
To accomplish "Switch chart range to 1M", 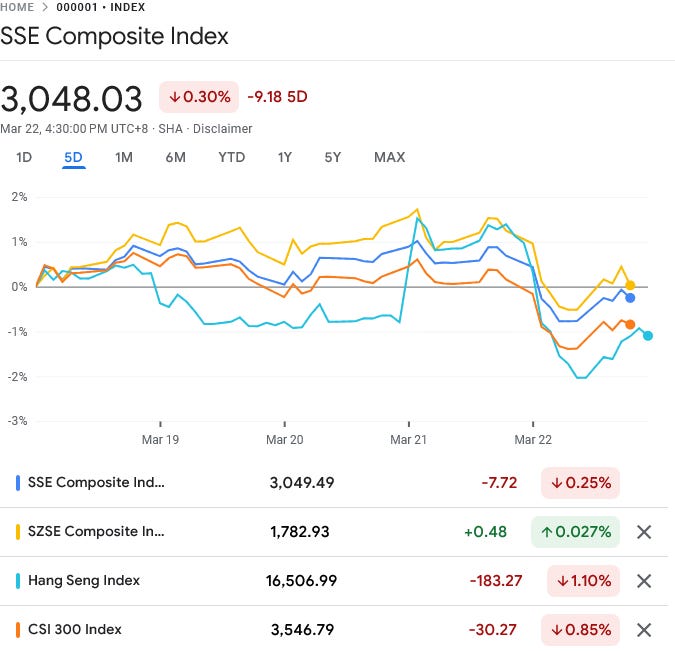I will pos(124,157).
